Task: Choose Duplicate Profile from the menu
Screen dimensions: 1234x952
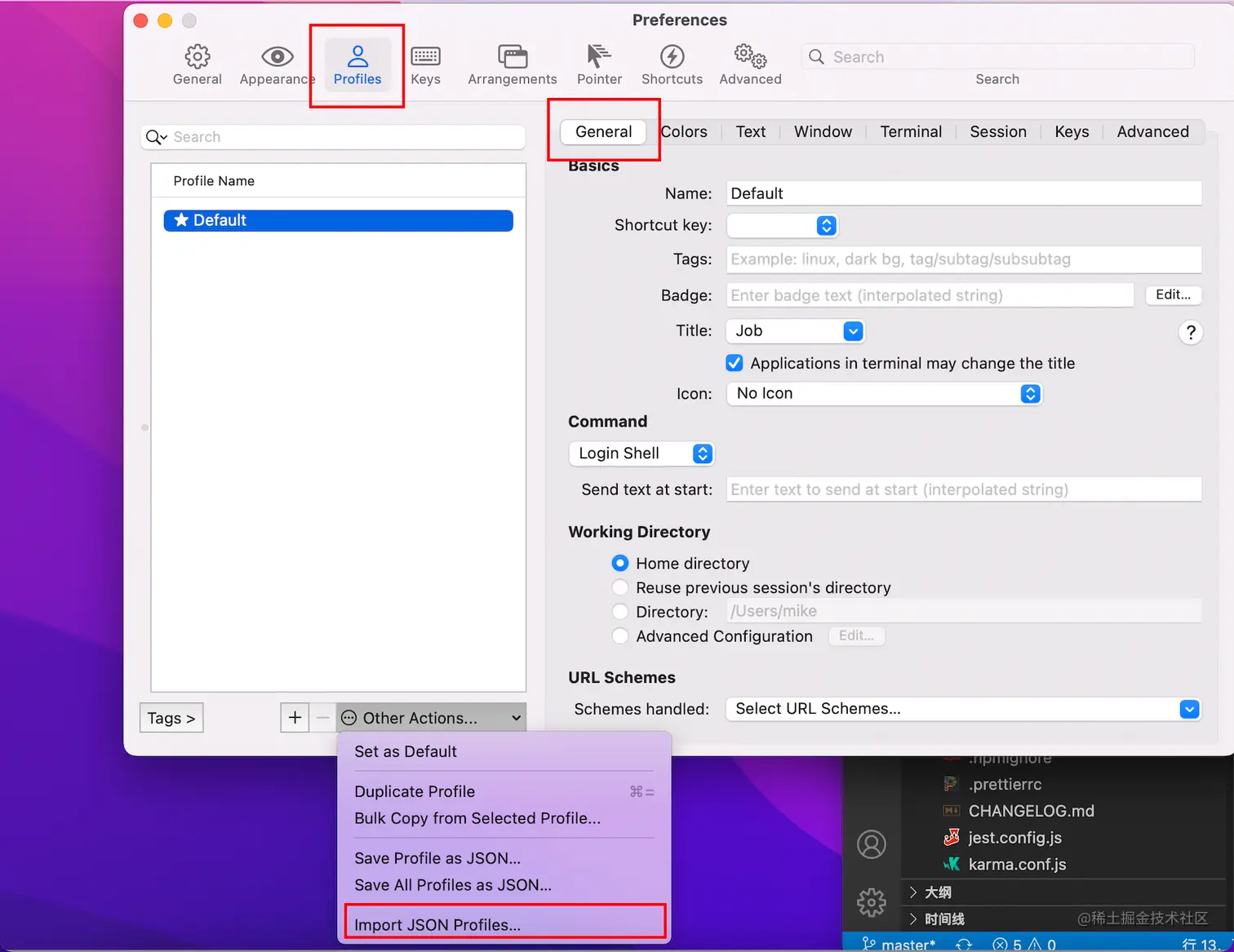Action: coord(504,791)
